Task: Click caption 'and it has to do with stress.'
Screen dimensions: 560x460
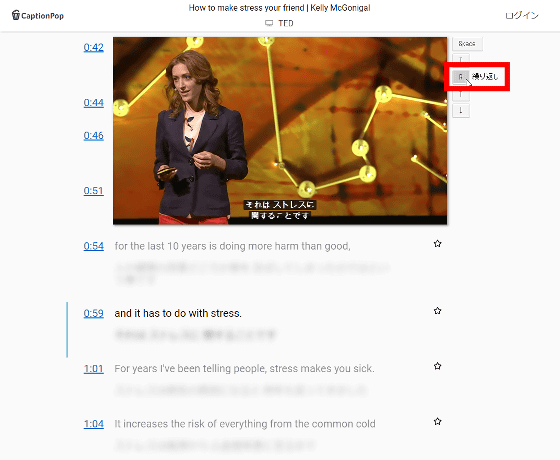Action: 178,313
